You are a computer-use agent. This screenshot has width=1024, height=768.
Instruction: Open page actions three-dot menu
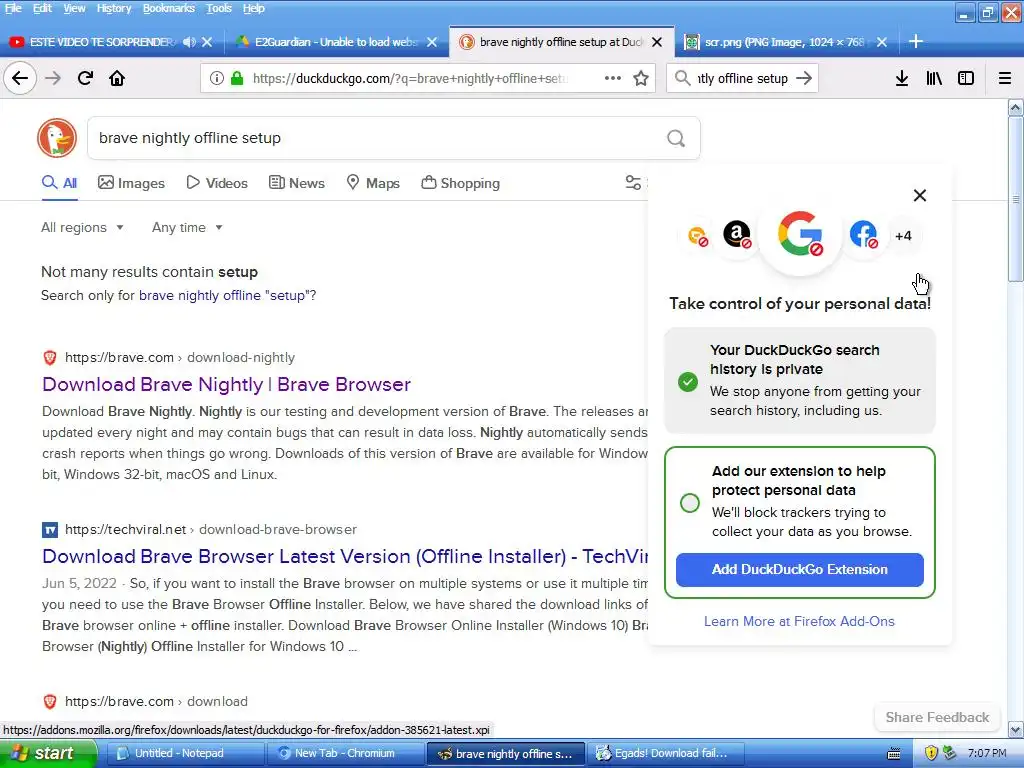613,78
